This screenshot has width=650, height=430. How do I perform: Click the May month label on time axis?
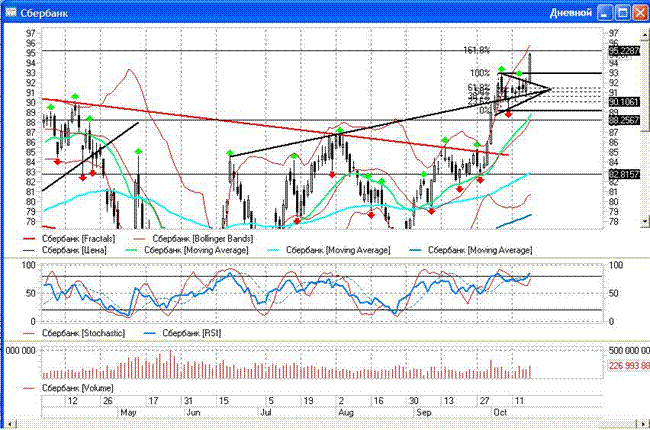pos(128,413)
